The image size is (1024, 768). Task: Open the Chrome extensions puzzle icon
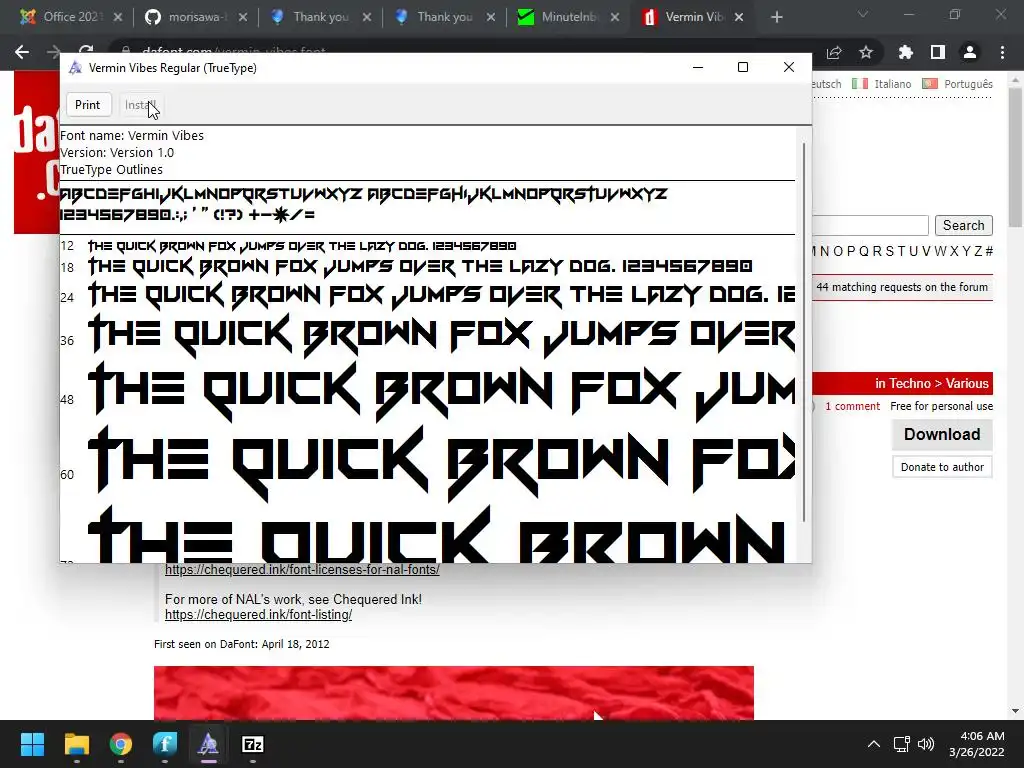coord(905,52)
